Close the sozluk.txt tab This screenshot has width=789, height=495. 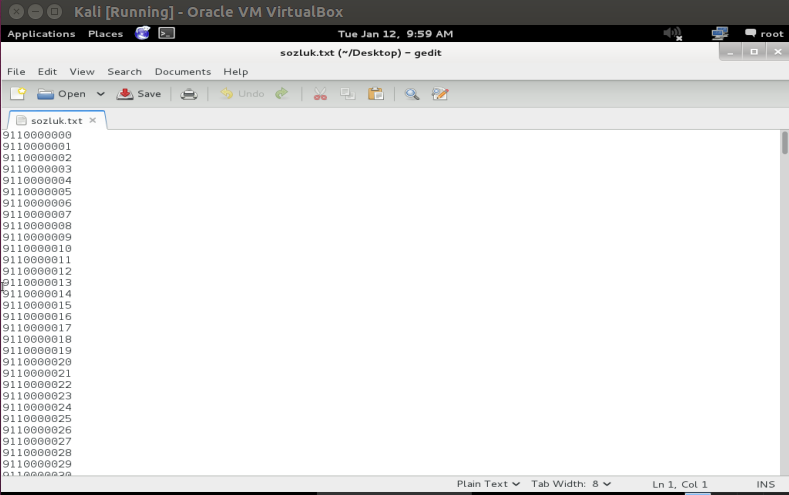click(x=93, y=120)
